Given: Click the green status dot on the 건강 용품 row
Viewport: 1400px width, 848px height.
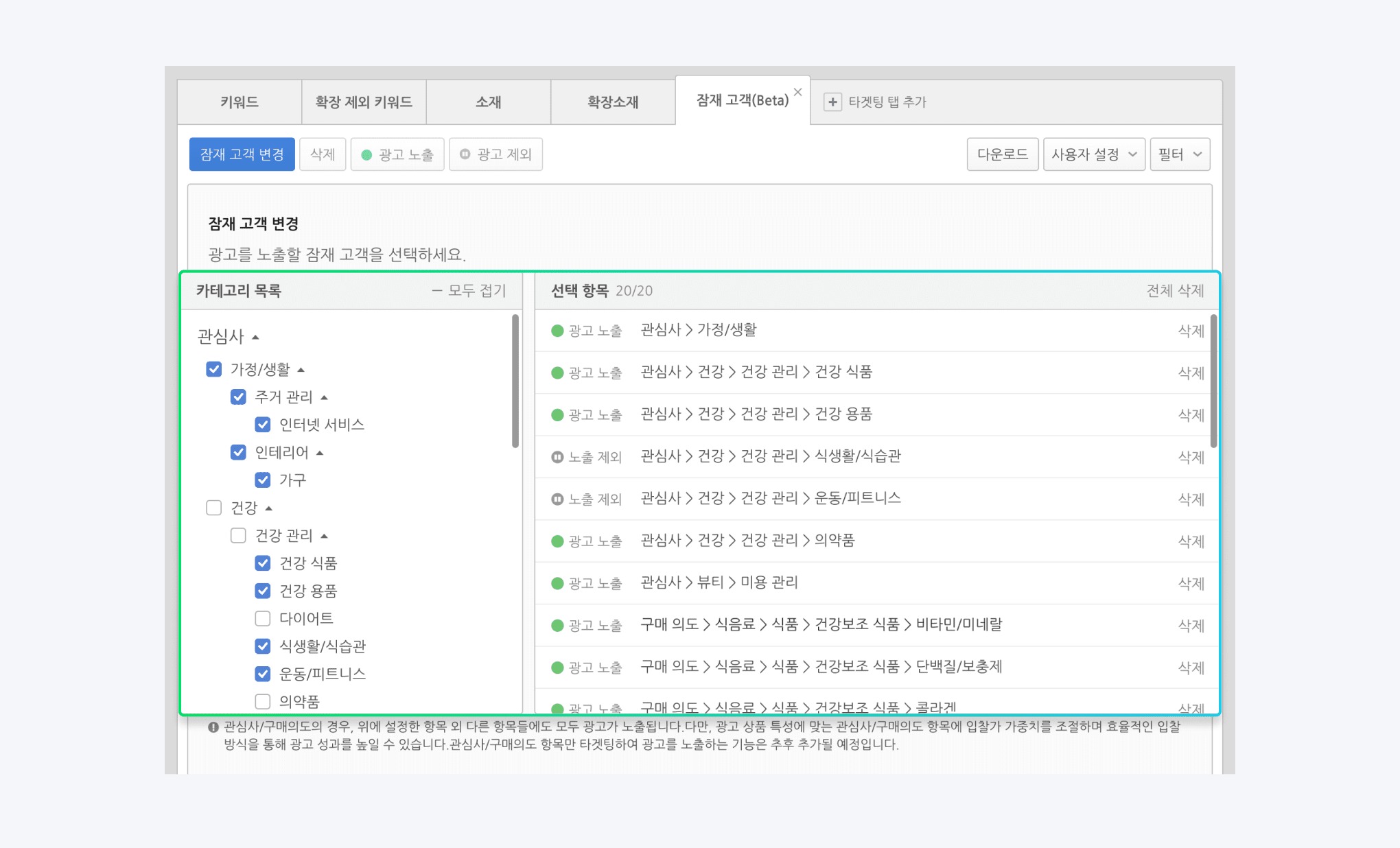Looking at the screenshot, I should [x=557, y=414].
